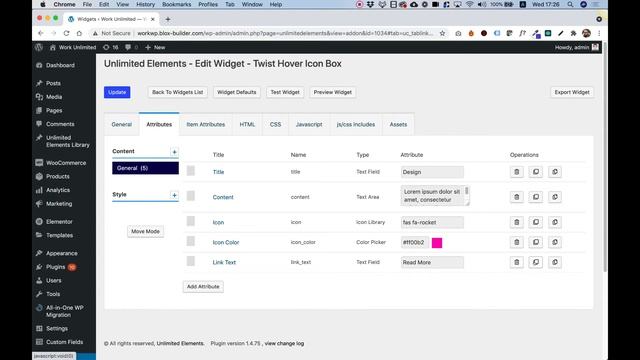Delete the Content attribute with trash icon
640x360 pixels.
click(516, 197)
